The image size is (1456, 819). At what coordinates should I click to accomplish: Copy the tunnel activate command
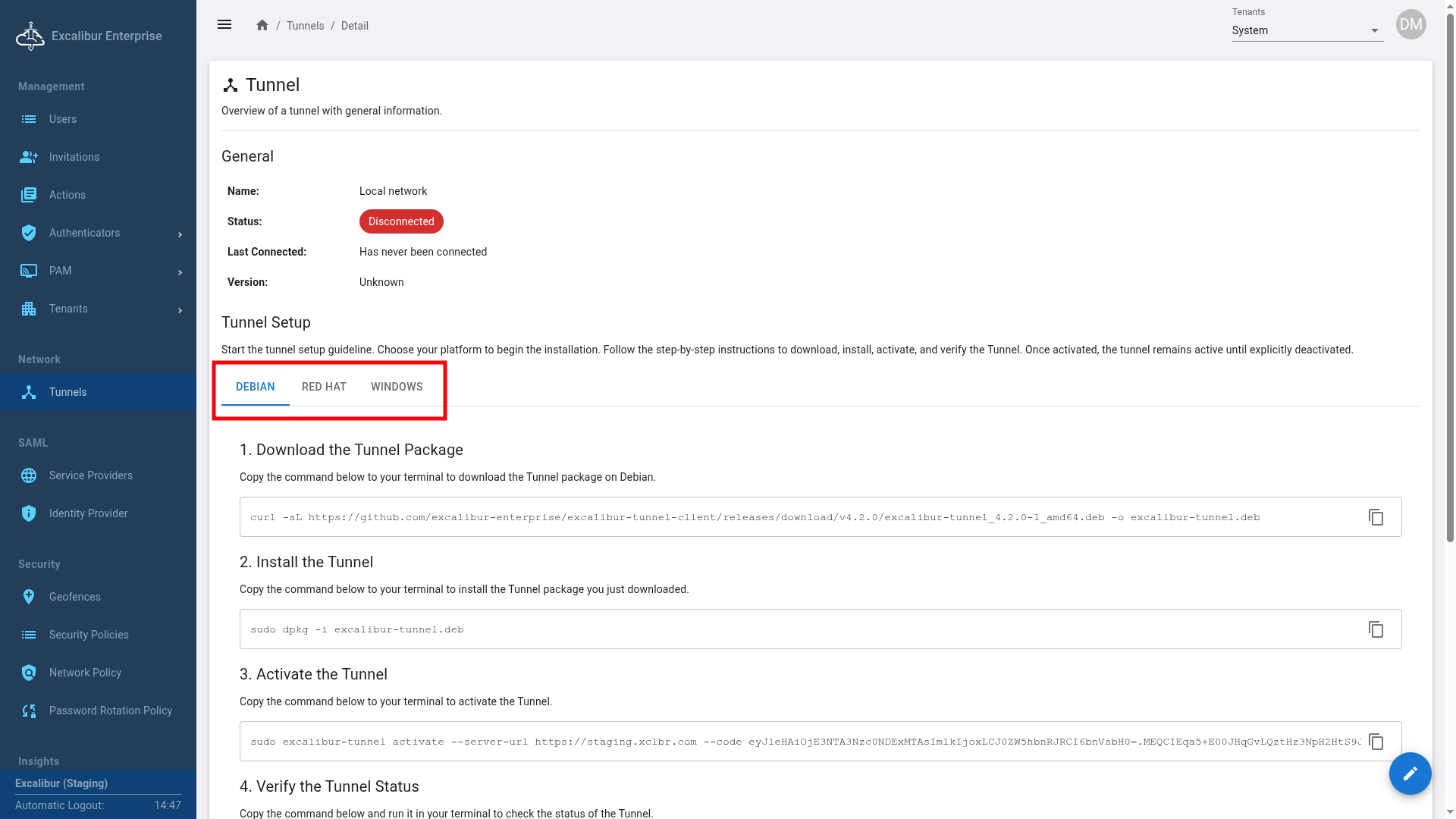click(1376, 742)
